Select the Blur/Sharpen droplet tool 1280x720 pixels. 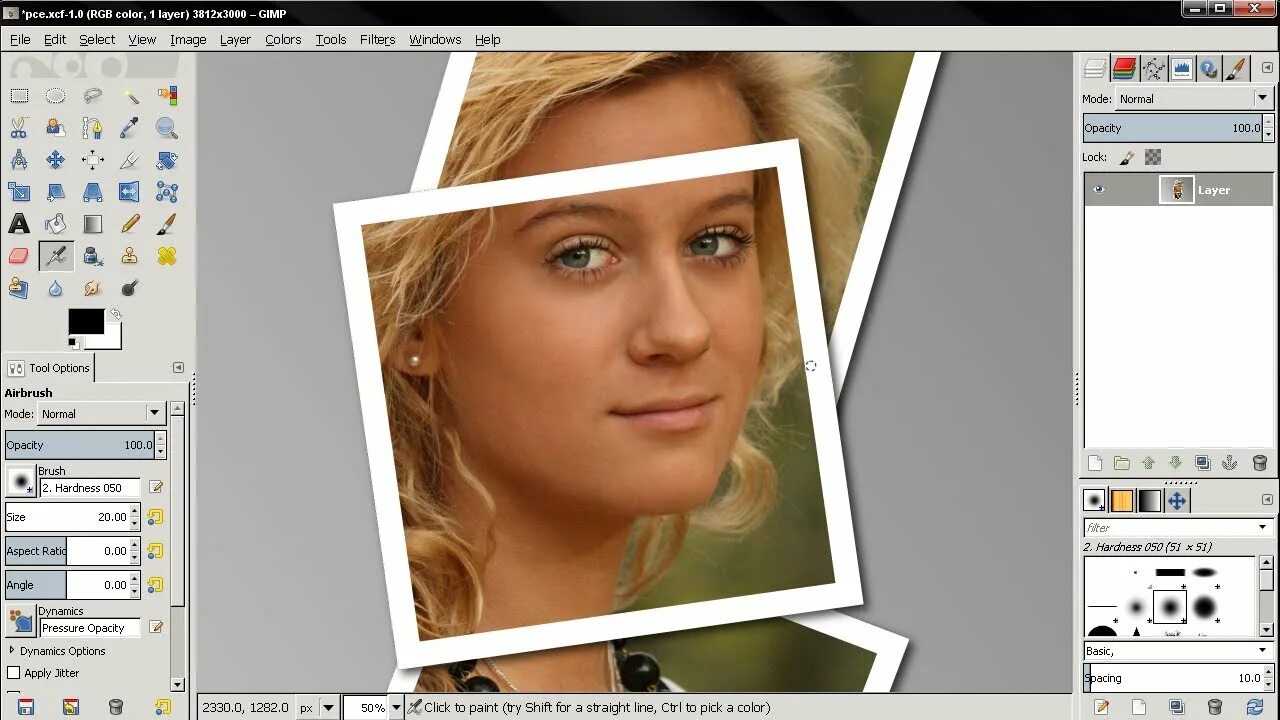(56, 288)
